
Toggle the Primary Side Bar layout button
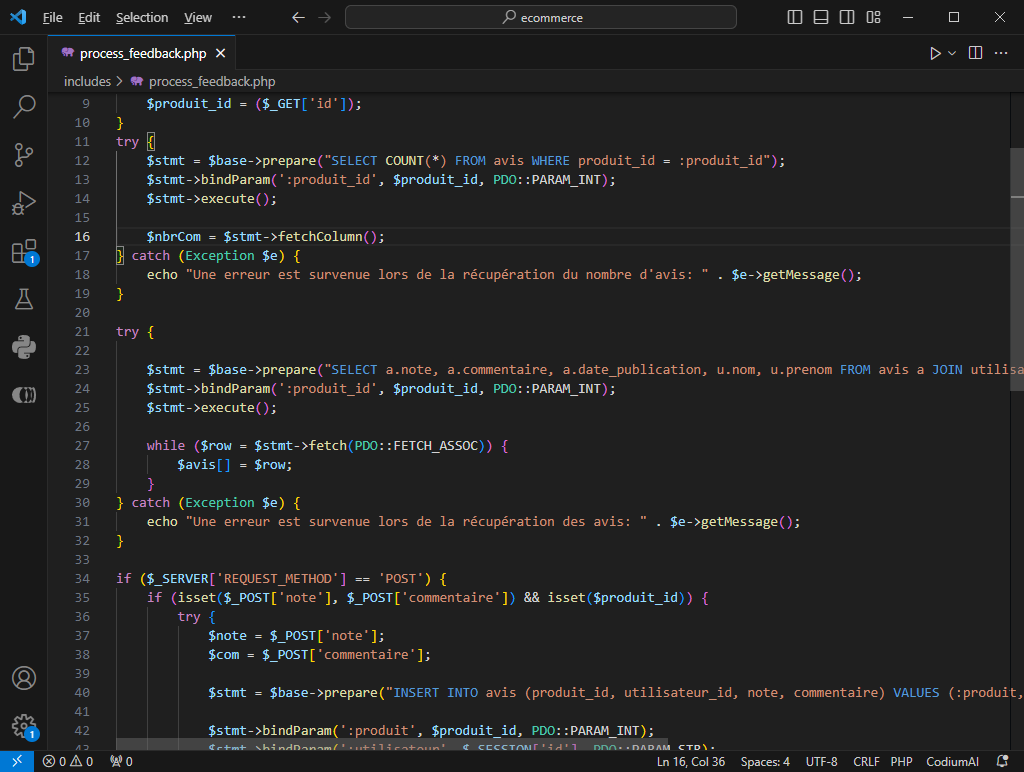pyautogui.click(x=795, y=17)
